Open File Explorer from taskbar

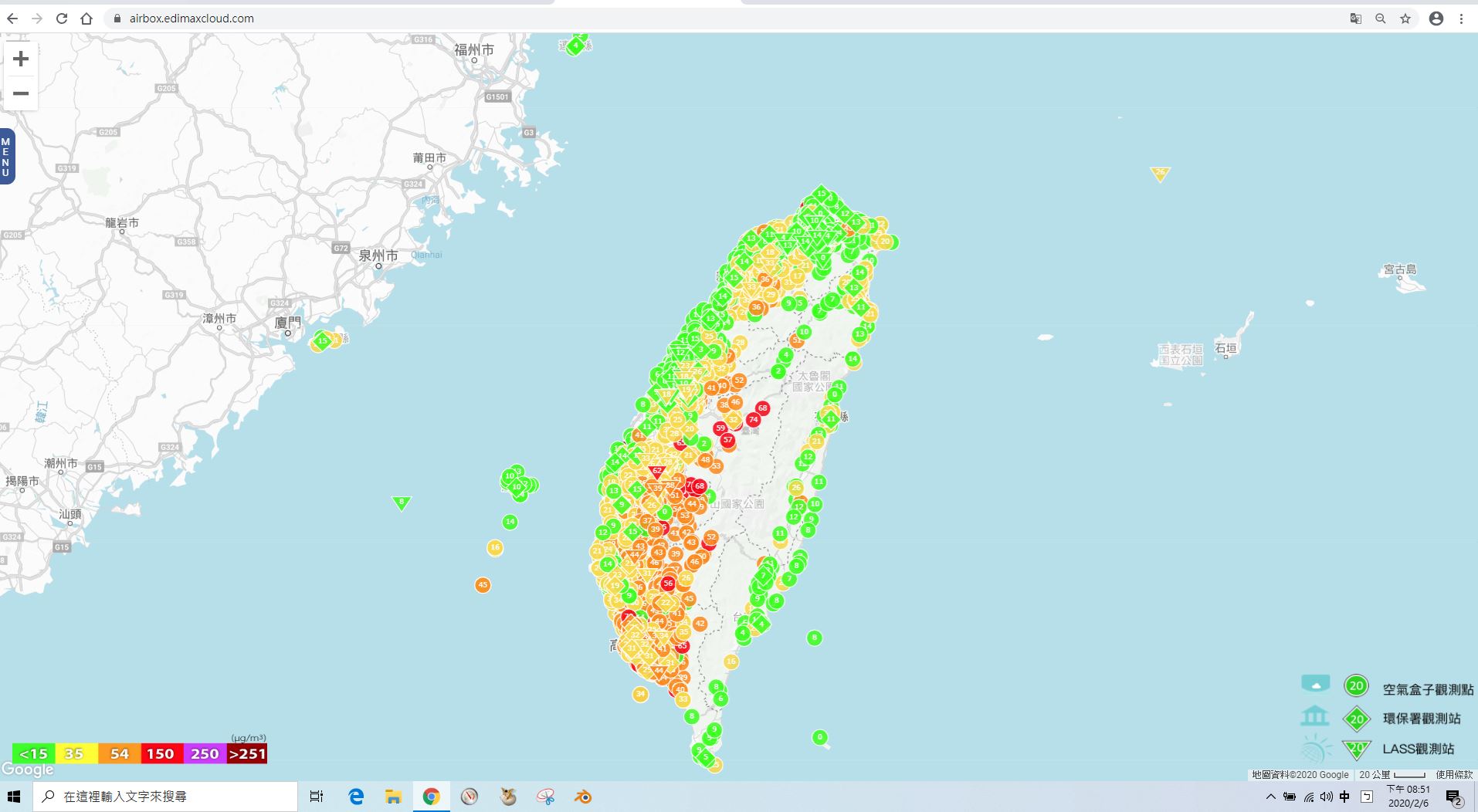pos(394,797)
